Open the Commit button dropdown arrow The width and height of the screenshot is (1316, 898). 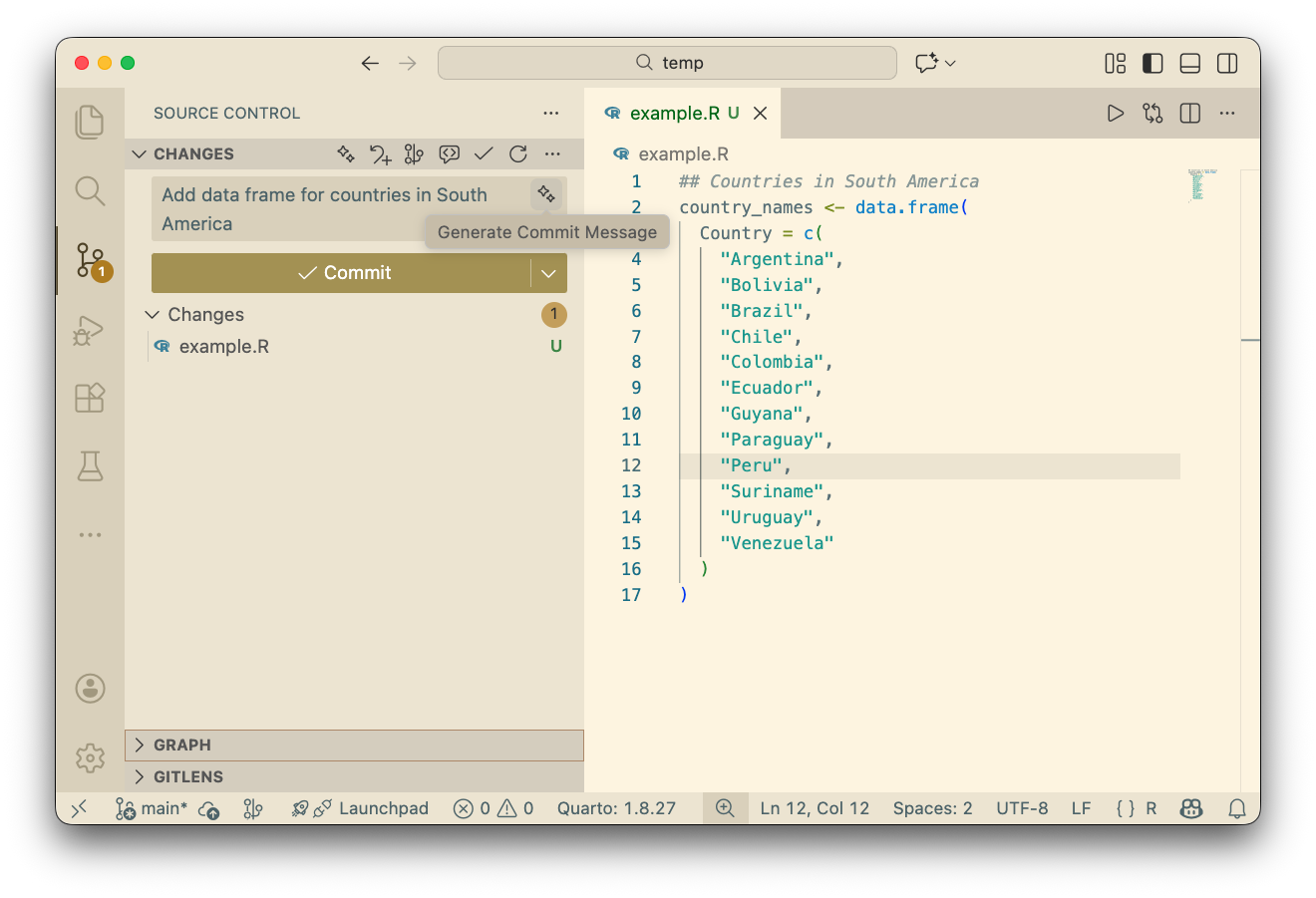pyautogui.click(x=548, y=273)
